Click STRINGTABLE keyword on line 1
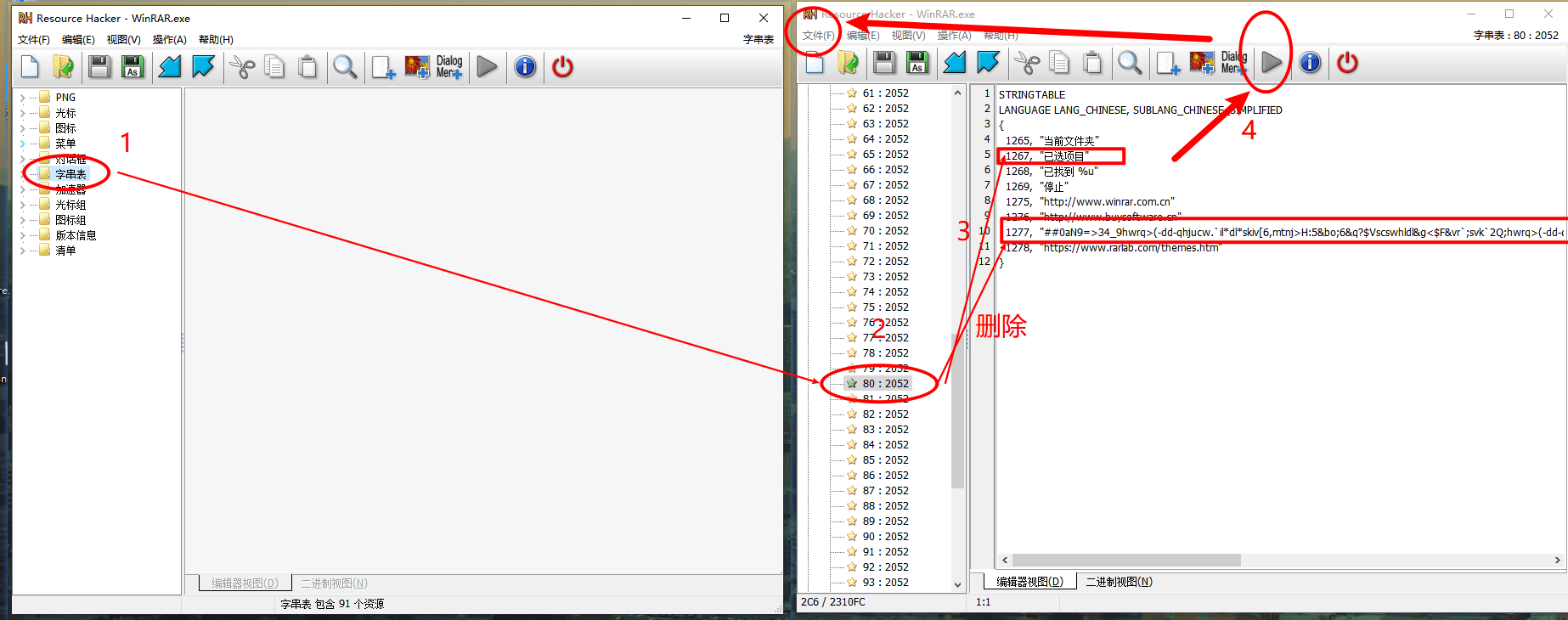1568x620 pixels. coord(1031,95)
